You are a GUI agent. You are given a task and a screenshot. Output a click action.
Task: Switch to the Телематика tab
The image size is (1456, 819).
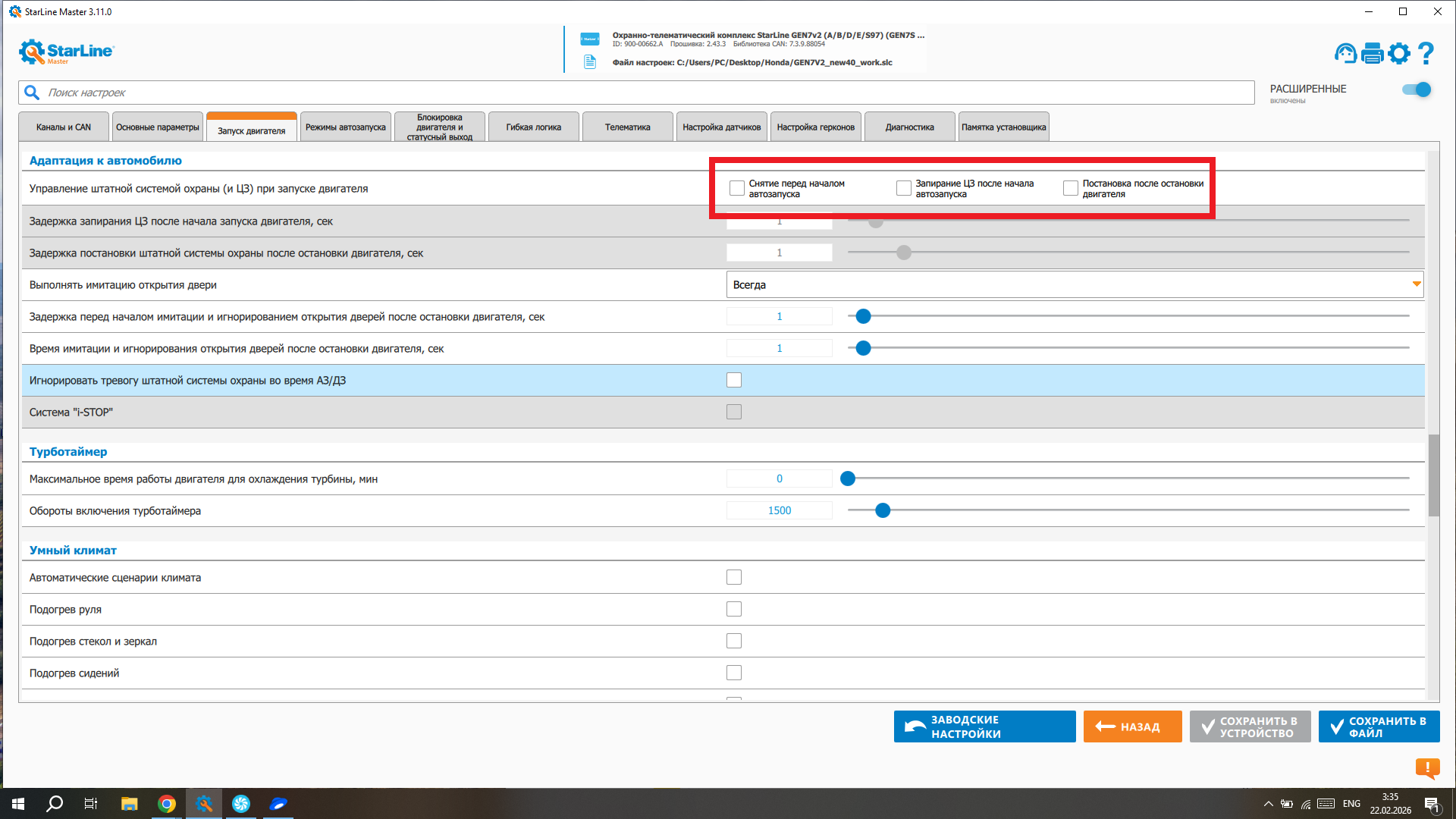[627, 127]
